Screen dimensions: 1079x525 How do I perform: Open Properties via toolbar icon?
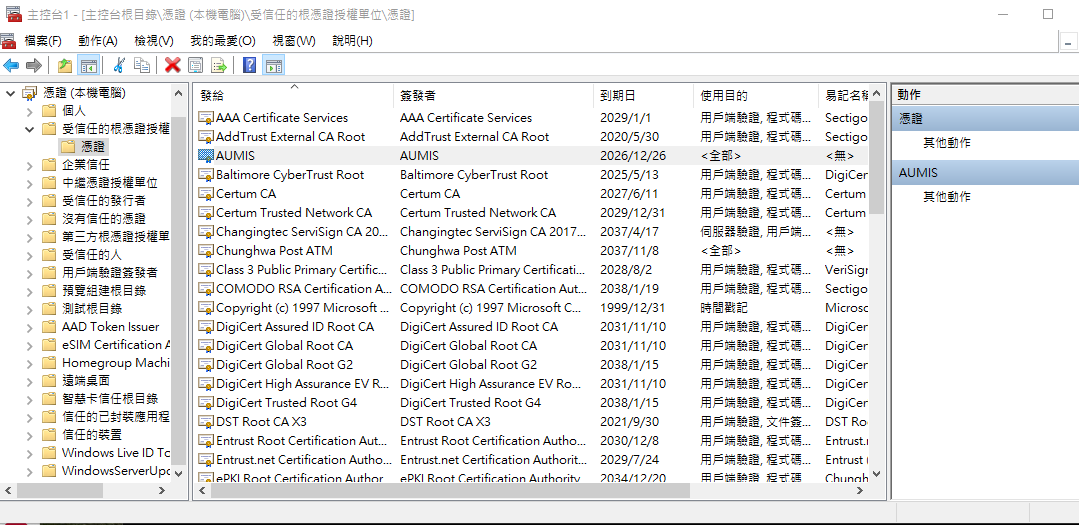tap(195, 65)
